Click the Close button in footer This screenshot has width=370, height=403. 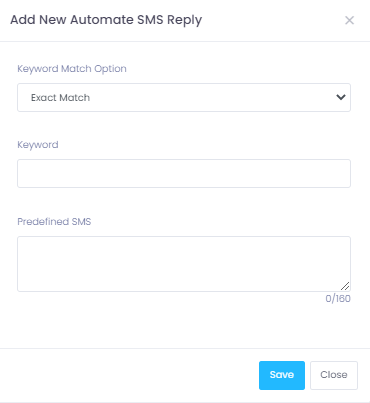click(334, 375)
